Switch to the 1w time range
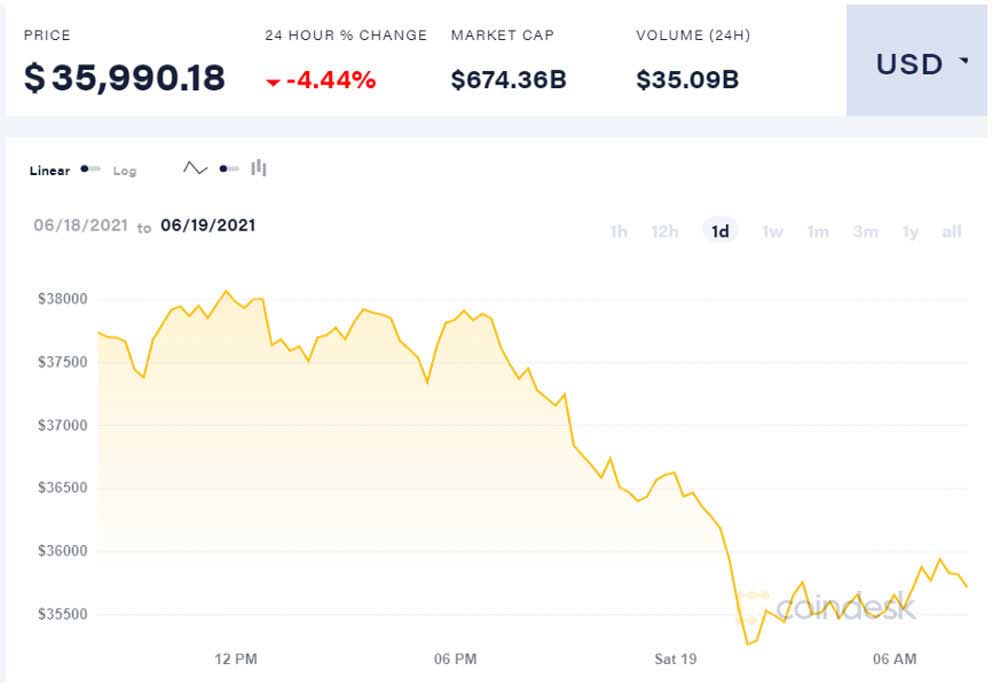Screen dimensions: 1000x695 (x=772, y=232)
